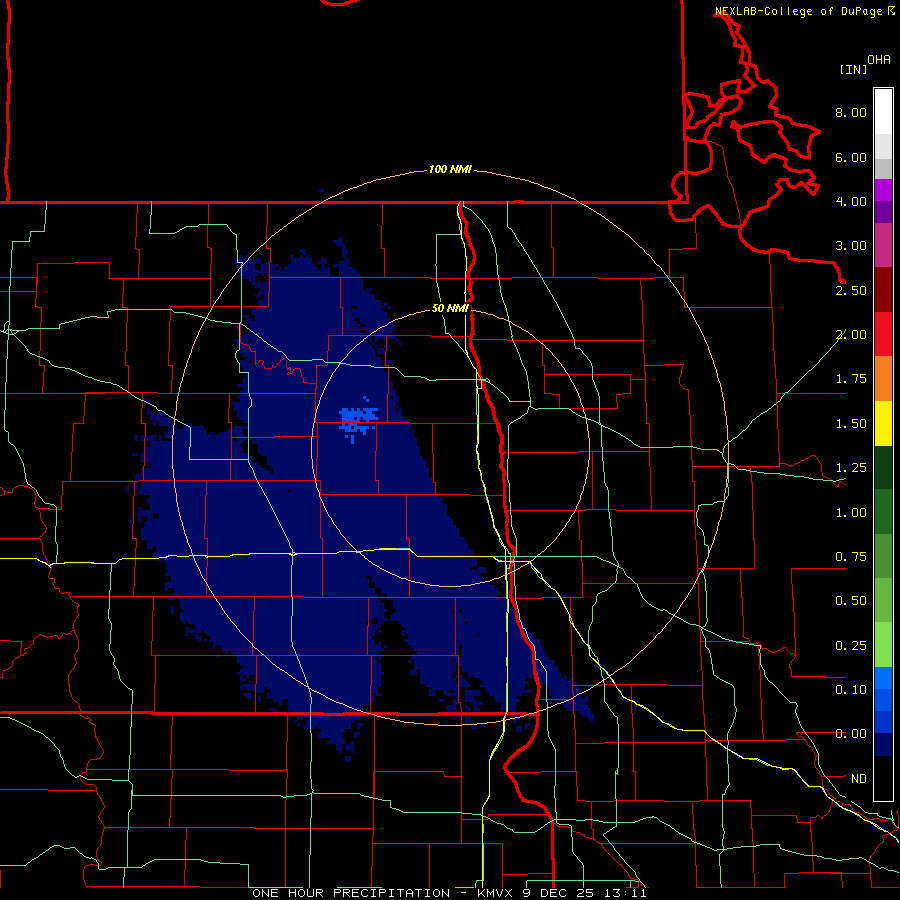Click the 0.10 legend value

(851, 690)
